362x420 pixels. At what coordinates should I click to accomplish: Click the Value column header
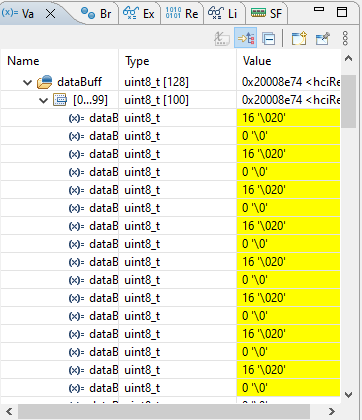pyautogui.click(x=289, y=61)
